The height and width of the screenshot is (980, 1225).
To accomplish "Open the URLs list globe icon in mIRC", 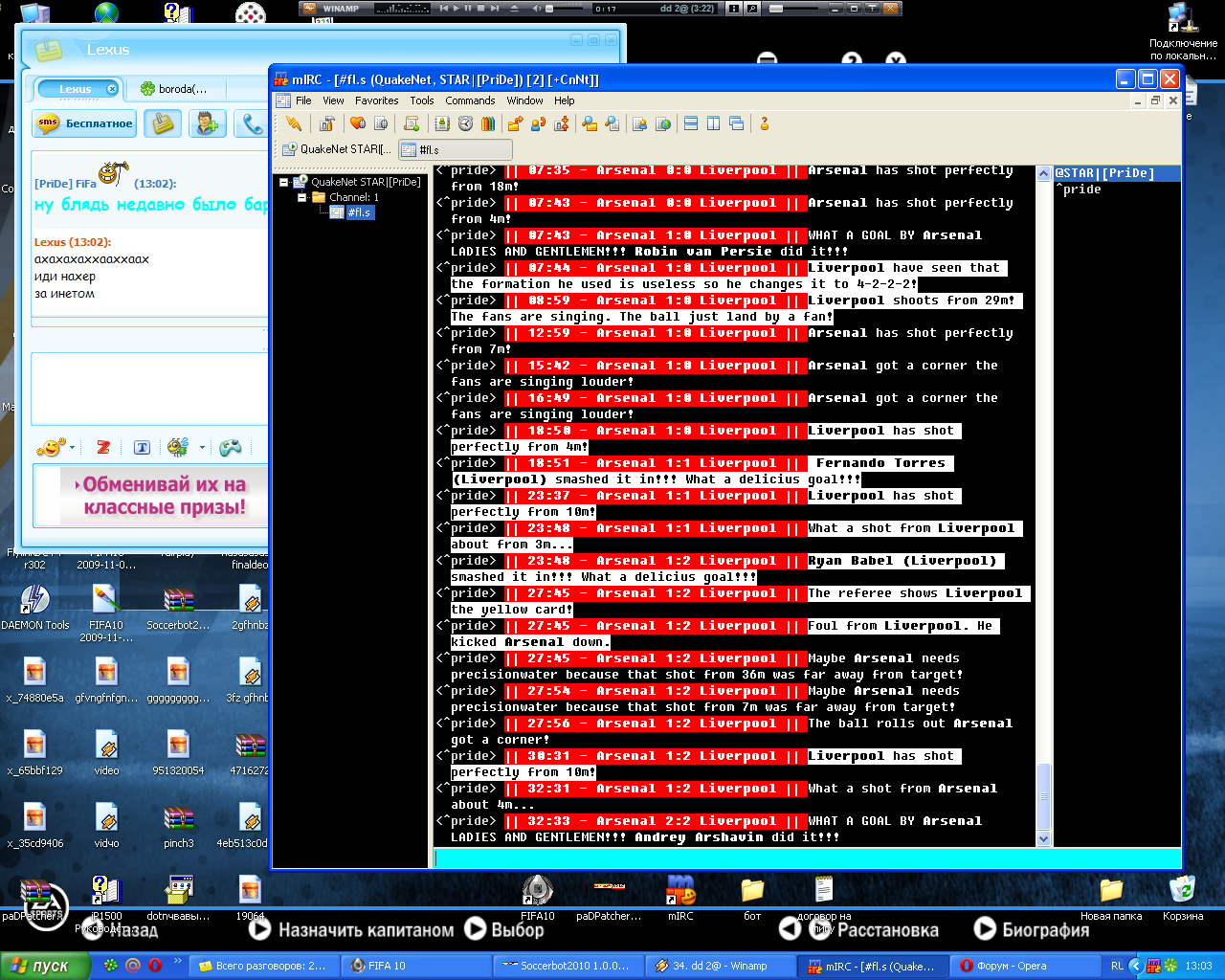I will click(x=662, y=123).
